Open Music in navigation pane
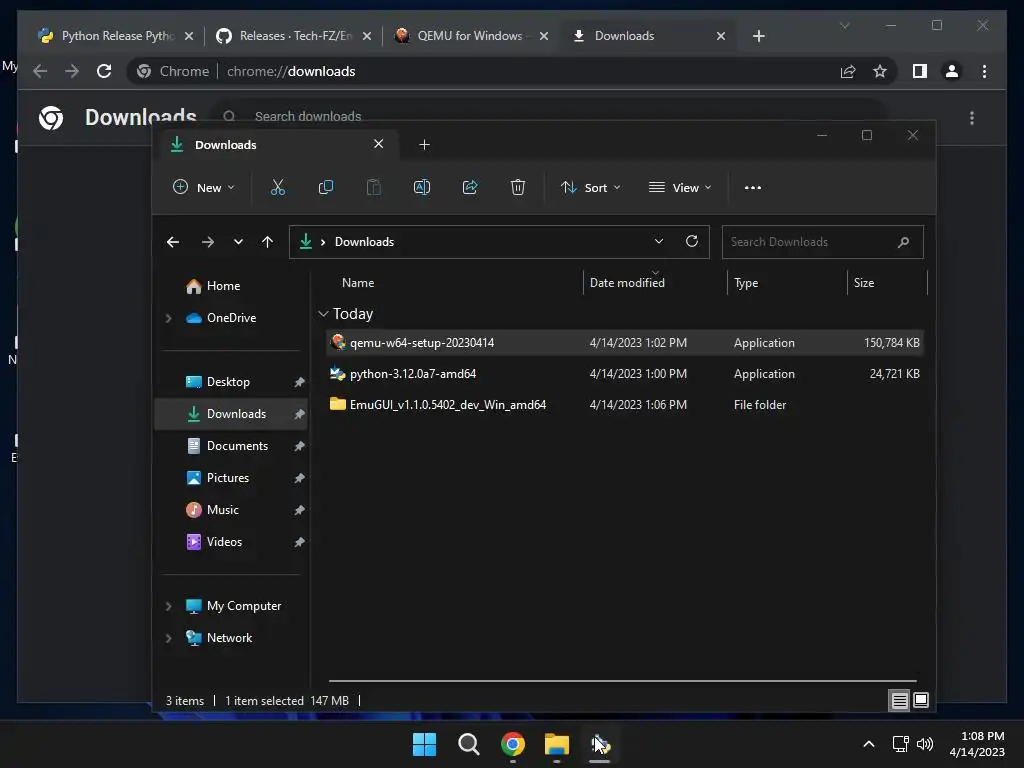This screenshot has width=1024, height=768. coord(222,510)
